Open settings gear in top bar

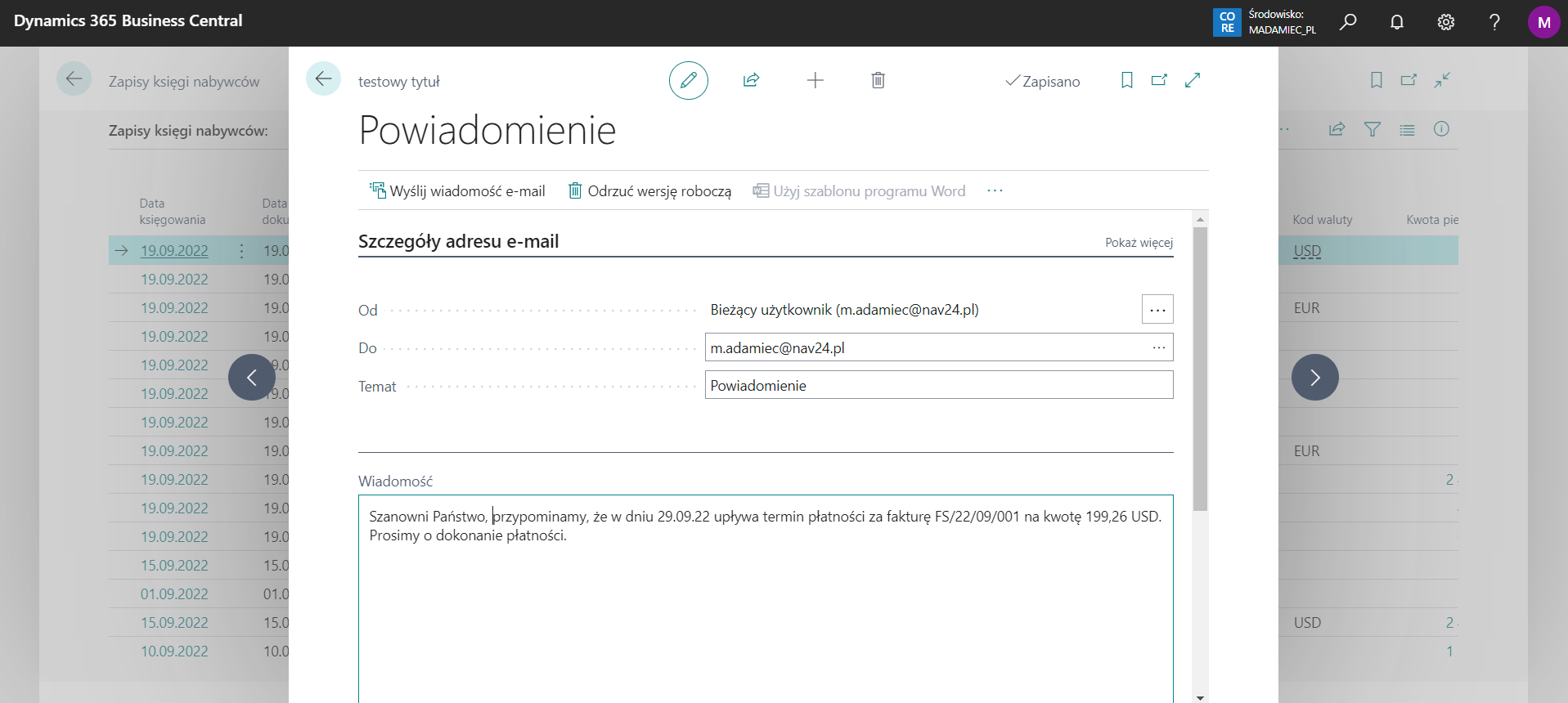(1446, 23)
